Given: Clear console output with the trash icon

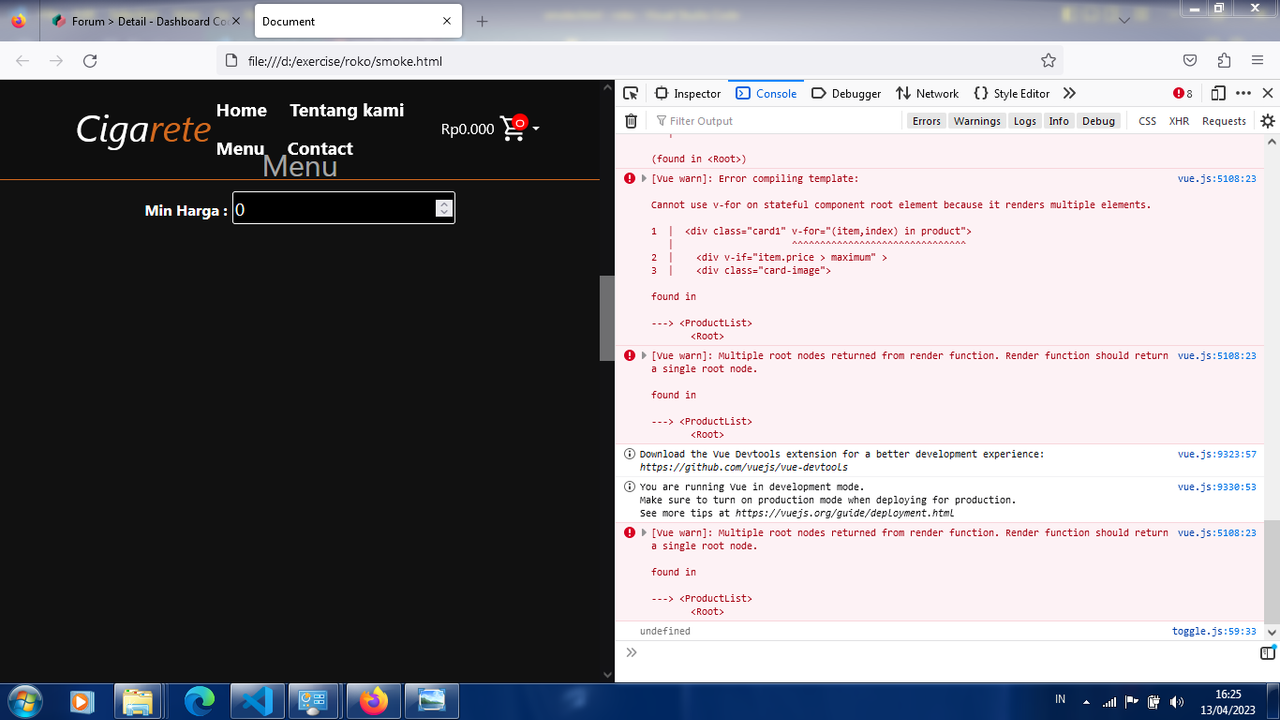Looking at the screenshot, I should tap(631, 121).
